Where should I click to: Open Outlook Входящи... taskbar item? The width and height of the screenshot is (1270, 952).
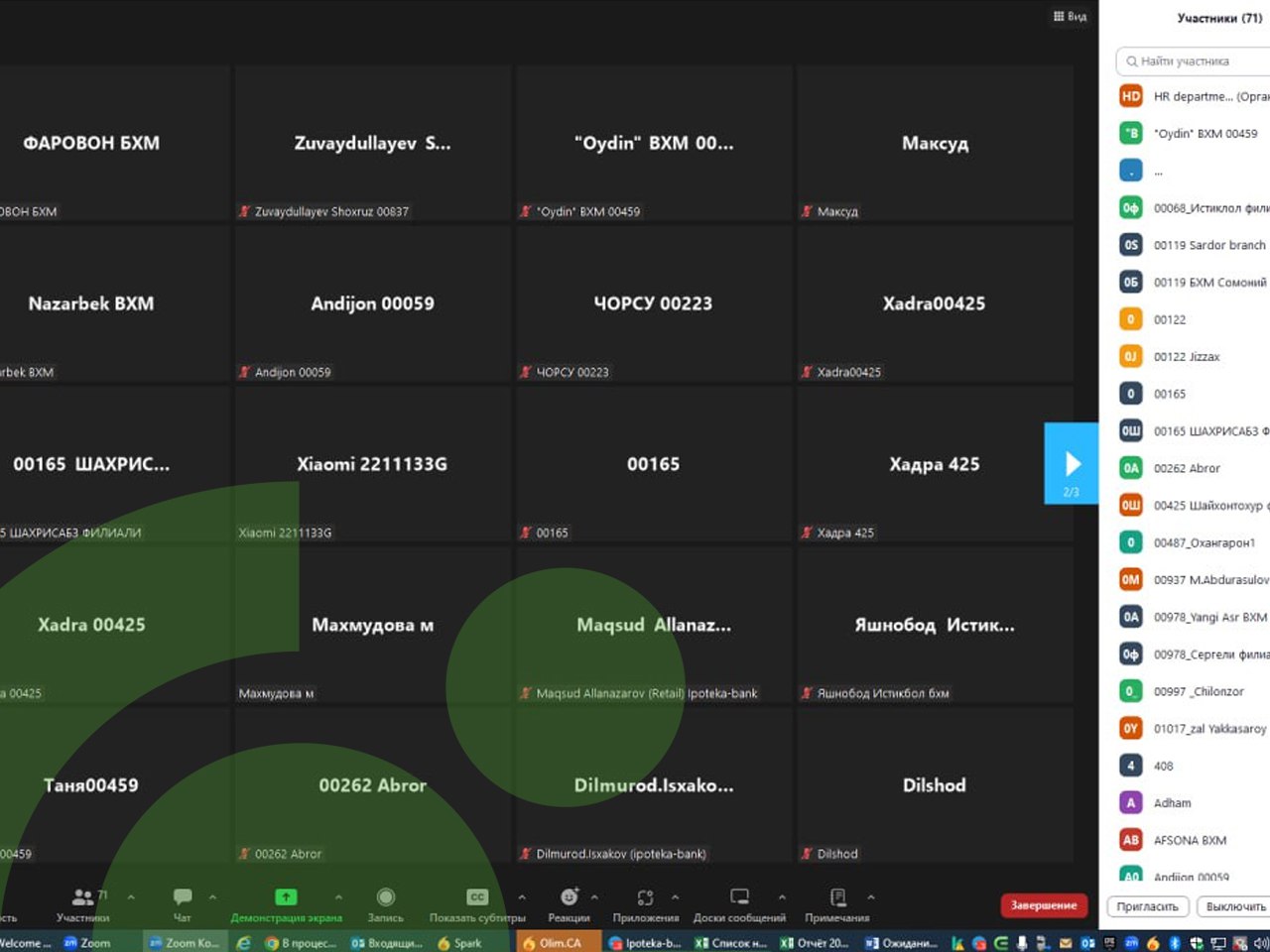coord(388,942)
